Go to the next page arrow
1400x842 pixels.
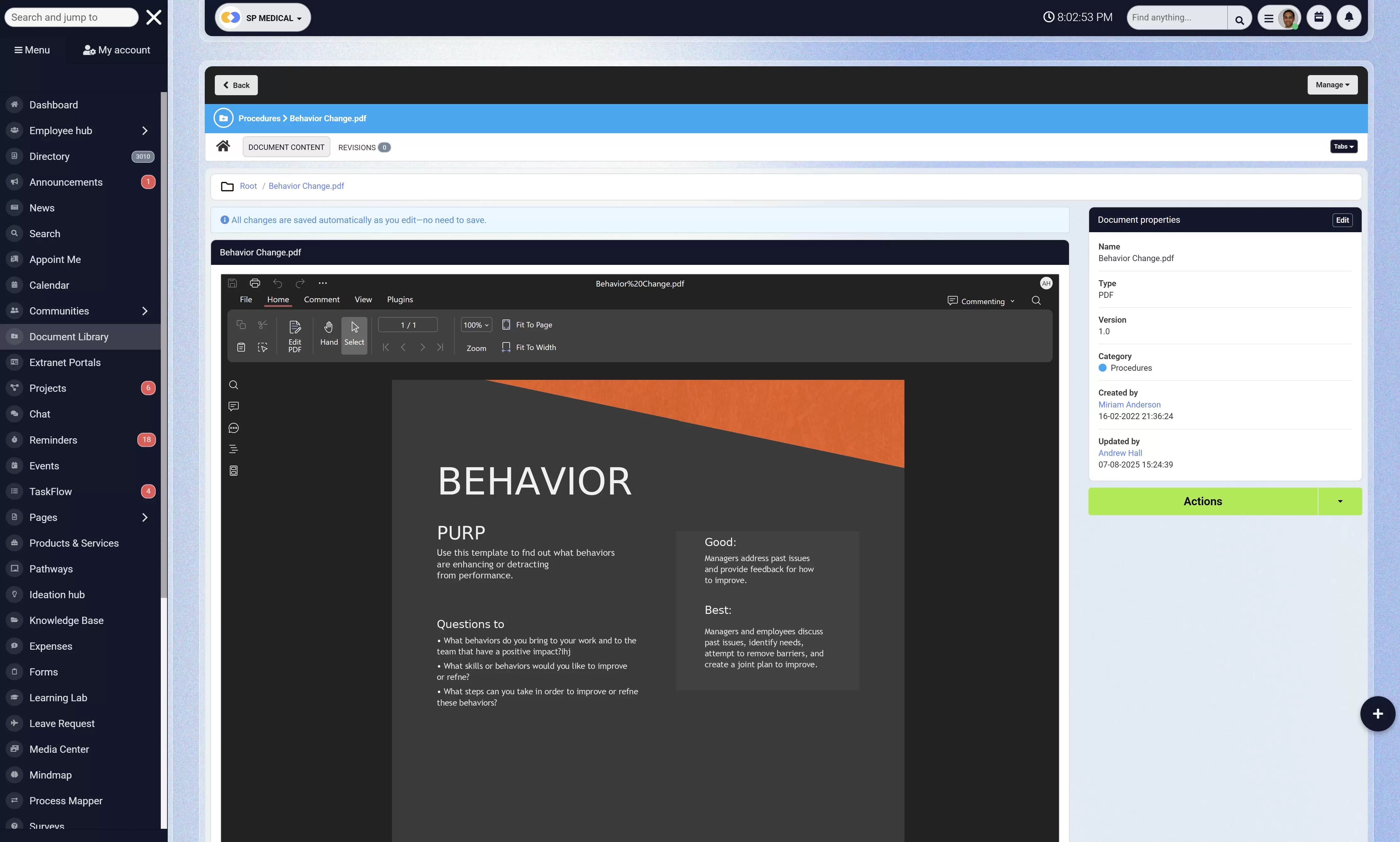click(x=422, y=347)
